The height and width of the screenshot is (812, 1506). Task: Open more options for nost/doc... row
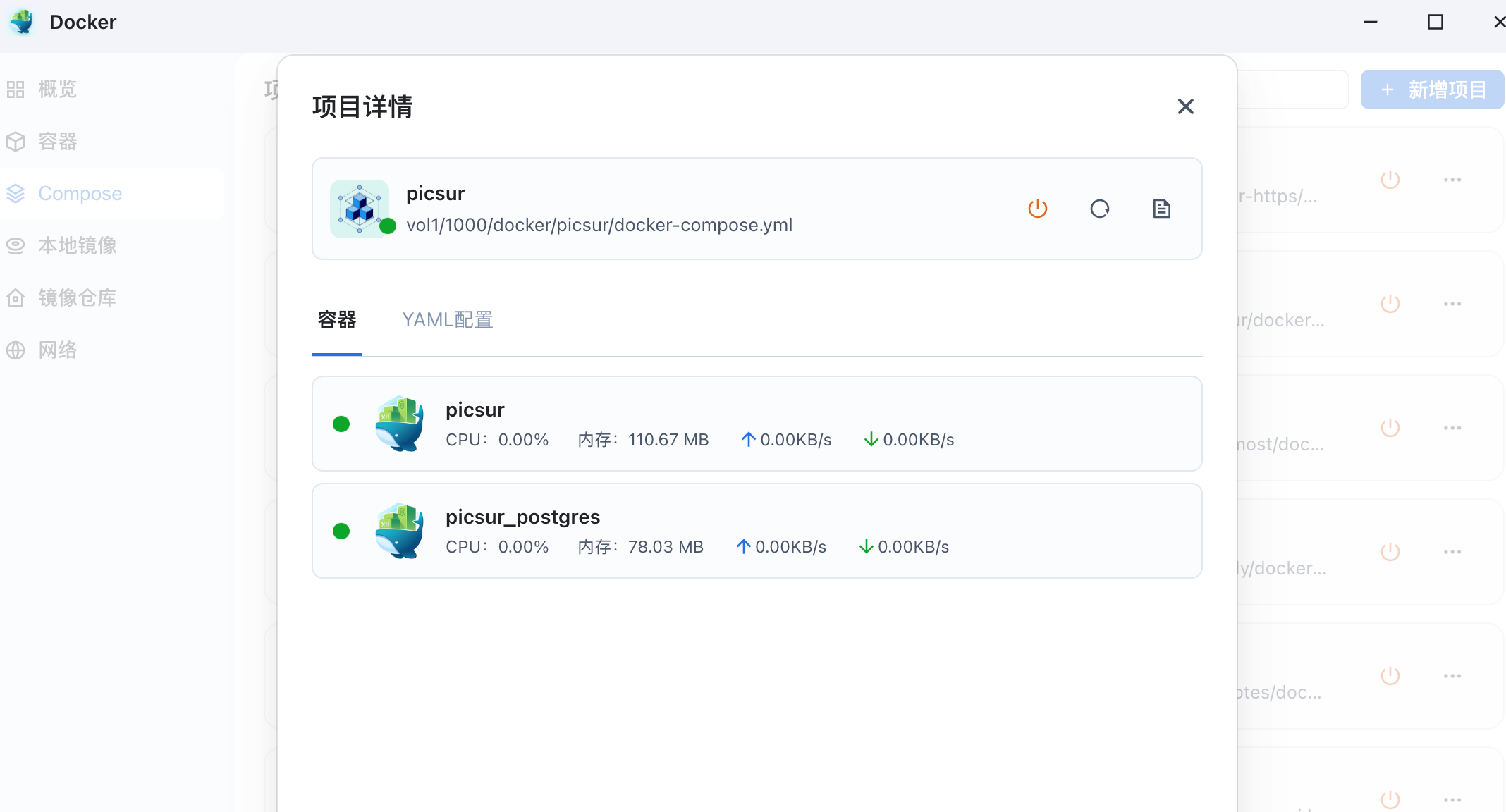pyautogui.click(x=1452, y=428)
